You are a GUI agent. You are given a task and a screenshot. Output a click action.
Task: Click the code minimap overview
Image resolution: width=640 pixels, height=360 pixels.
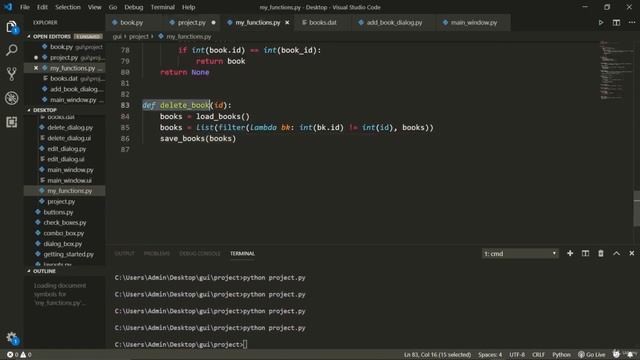coord(616,70)
